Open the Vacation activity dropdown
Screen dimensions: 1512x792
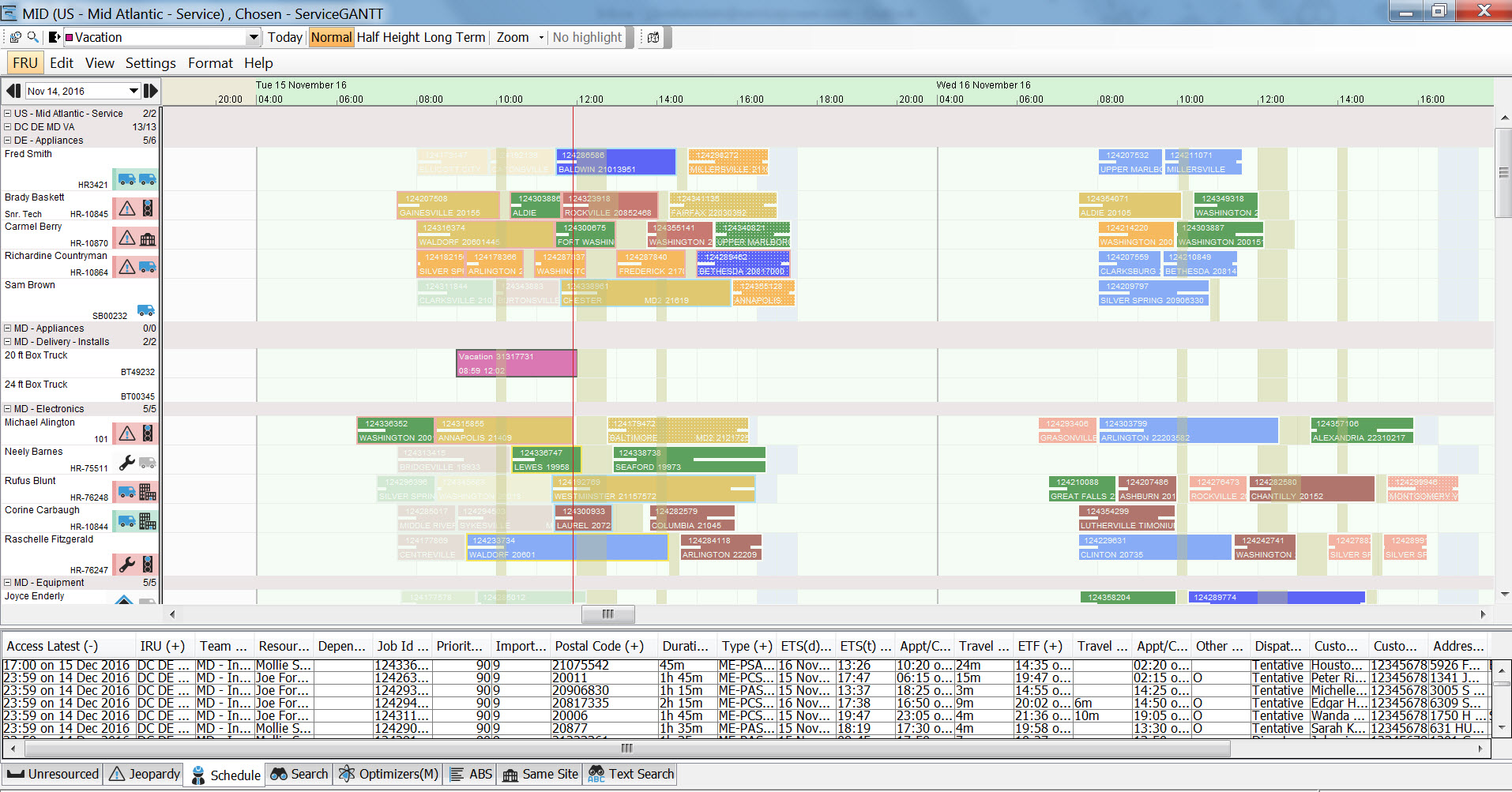click(253, 37)
